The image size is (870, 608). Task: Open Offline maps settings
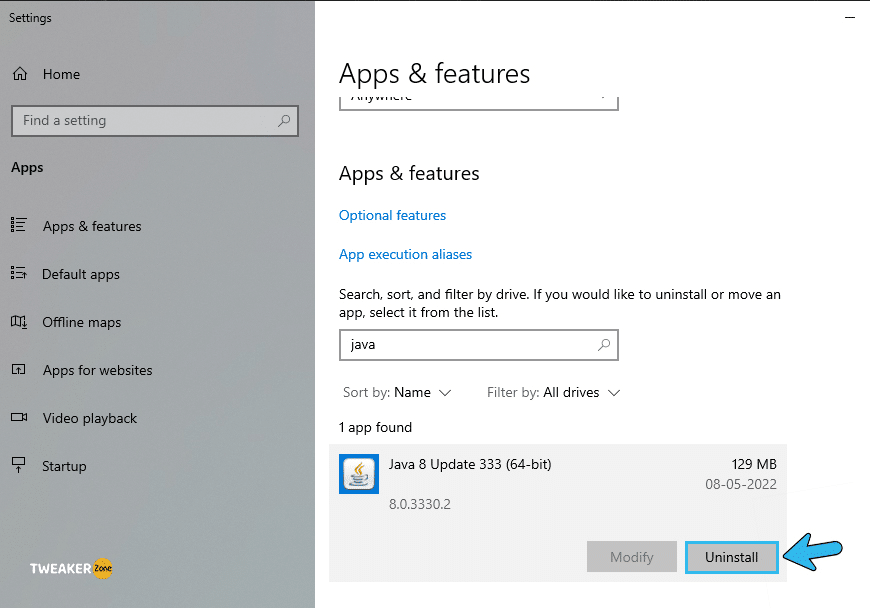[82, 322]
